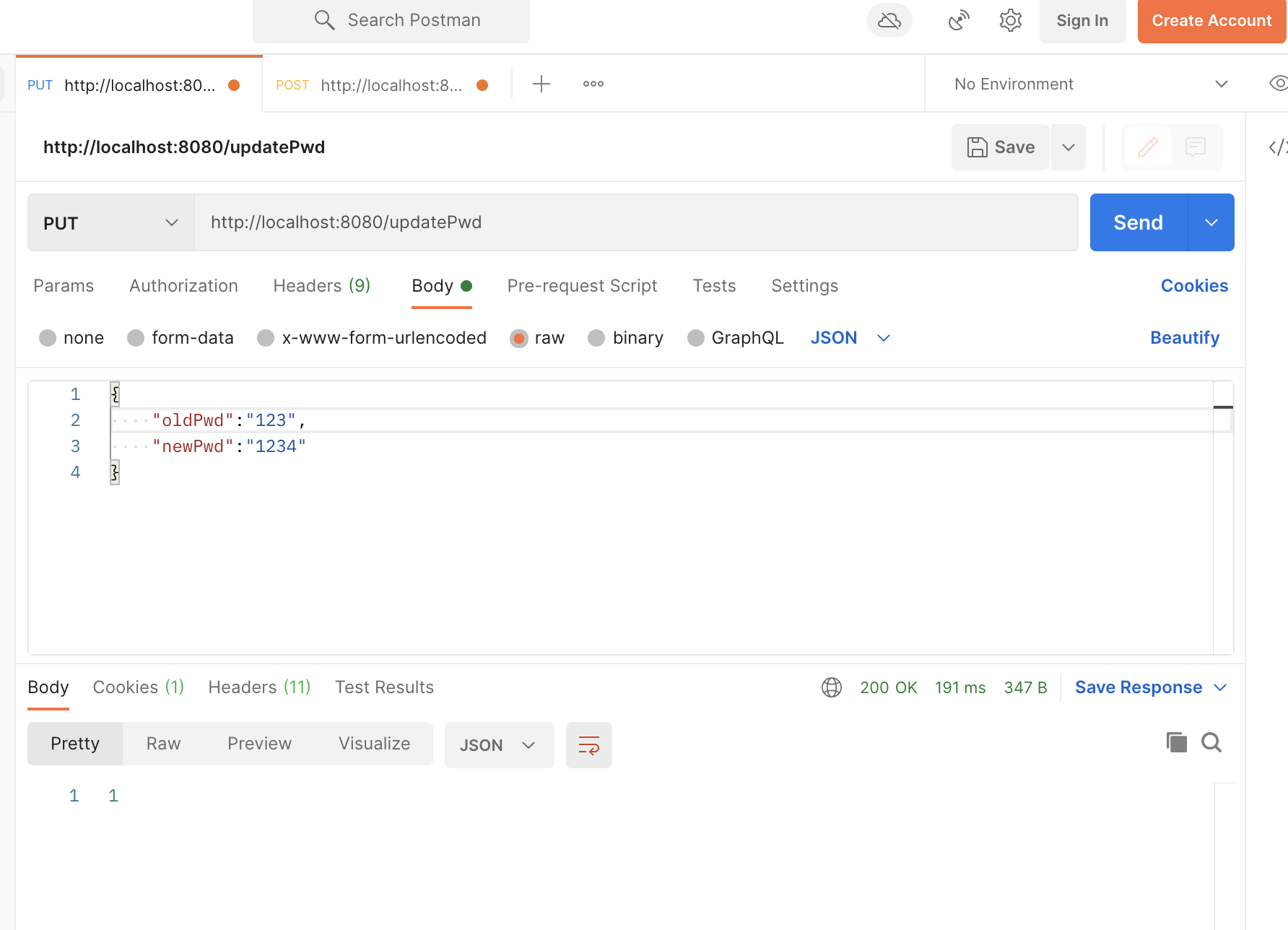
Task: Open the Test Results tab
Action: pos(384,687)
